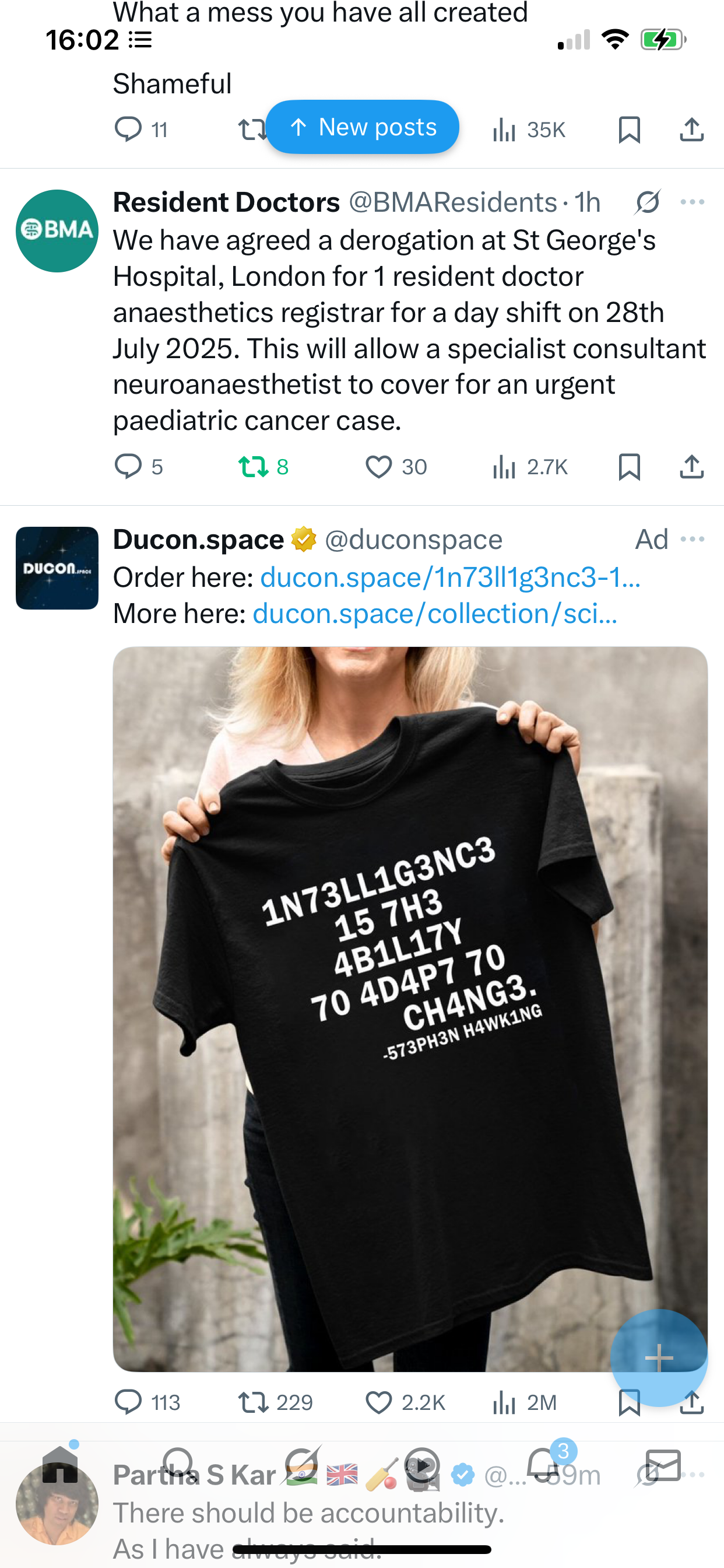Image resolution: width=724 pixels, height=1568 pixels.
Task: Undo repost on Resident Doctors post
Action: click(x=263, y=467)
